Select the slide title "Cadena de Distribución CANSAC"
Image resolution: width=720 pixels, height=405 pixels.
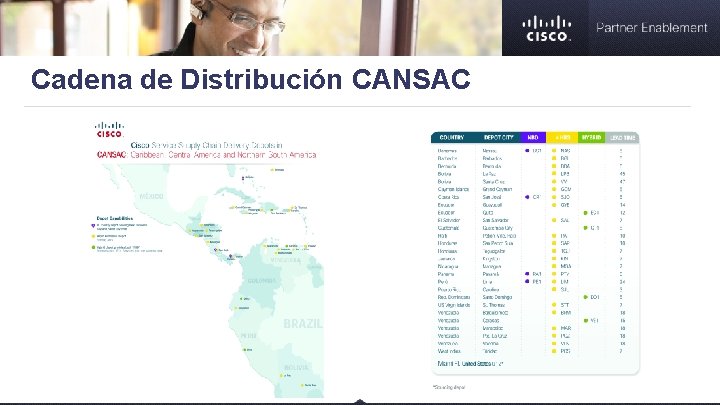point(251,79)
